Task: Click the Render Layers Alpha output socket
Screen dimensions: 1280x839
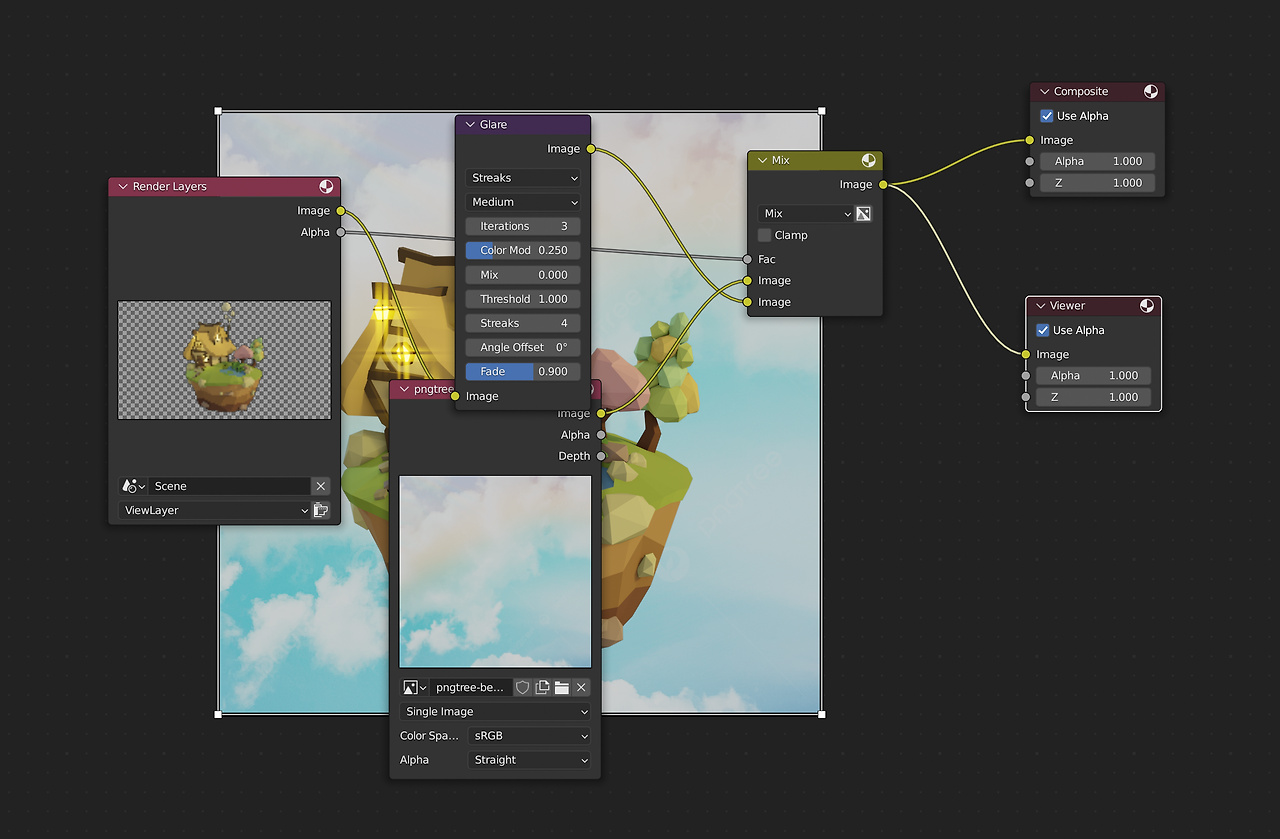Action: (x=341, y=232)
